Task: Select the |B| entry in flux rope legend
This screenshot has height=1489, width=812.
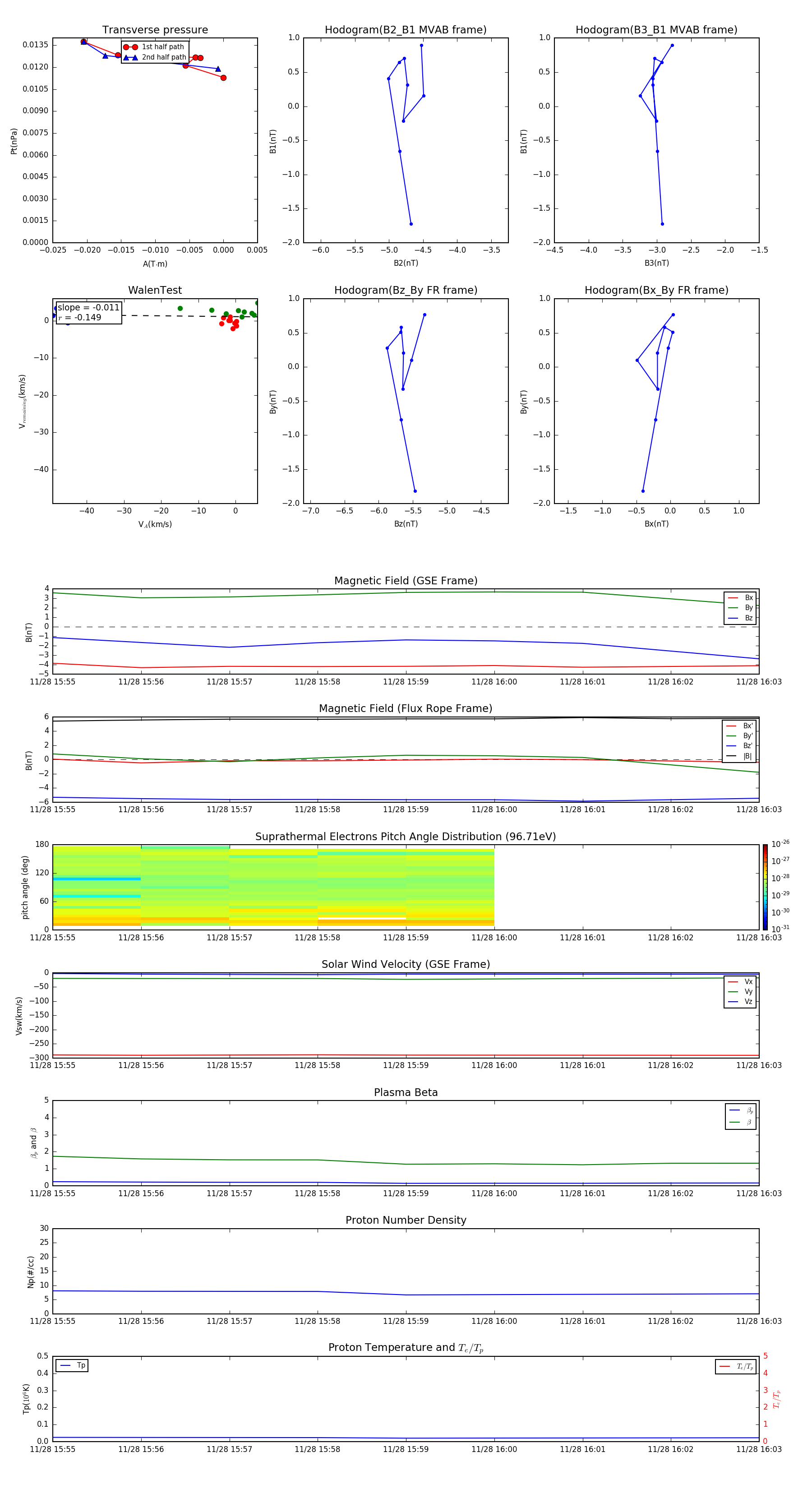Action: (x=739, y=756)
